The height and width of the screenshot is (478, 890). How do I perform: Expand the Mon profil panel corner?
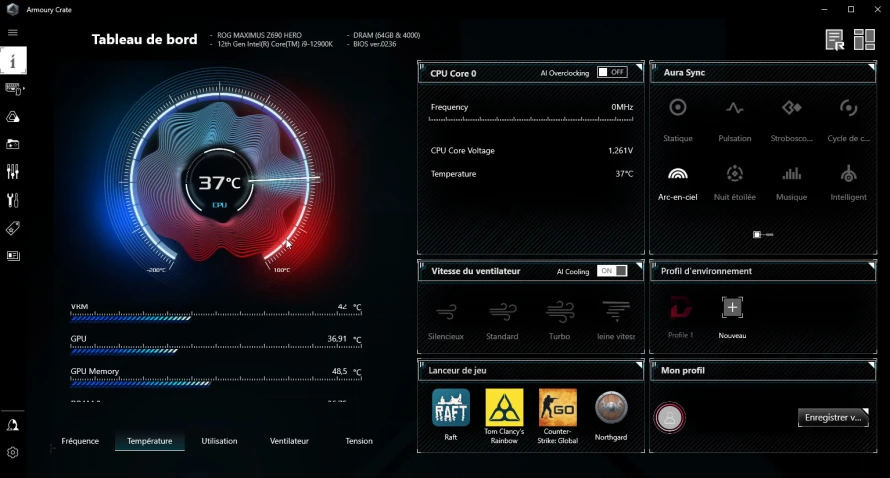(871, 364)
